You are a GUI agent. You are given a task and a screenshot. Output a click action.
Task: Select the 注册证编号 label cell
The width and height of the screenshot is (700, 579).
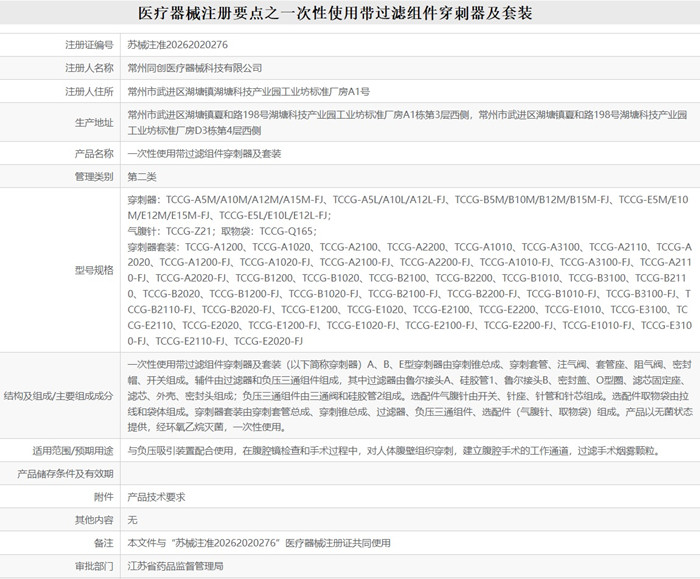click(89, 45)
